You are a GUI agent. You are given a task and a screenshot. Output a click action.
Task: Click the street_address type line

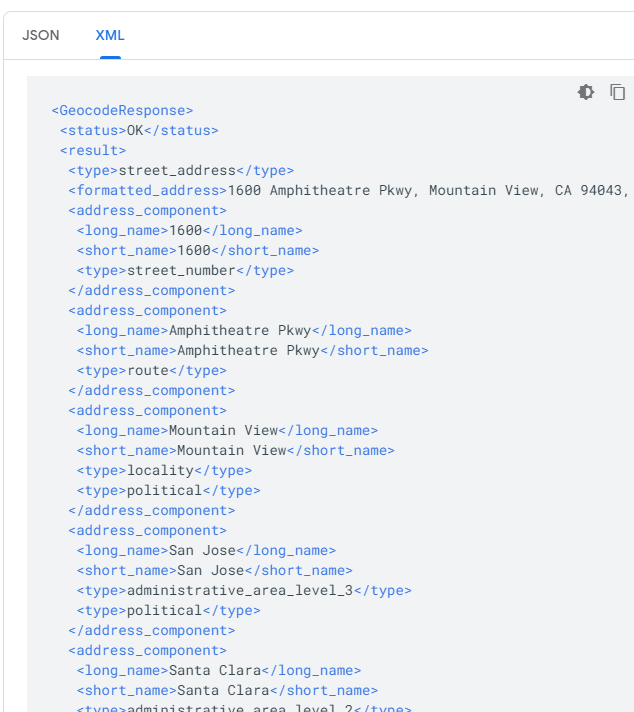pyautogui.click(x=181, y=170)
